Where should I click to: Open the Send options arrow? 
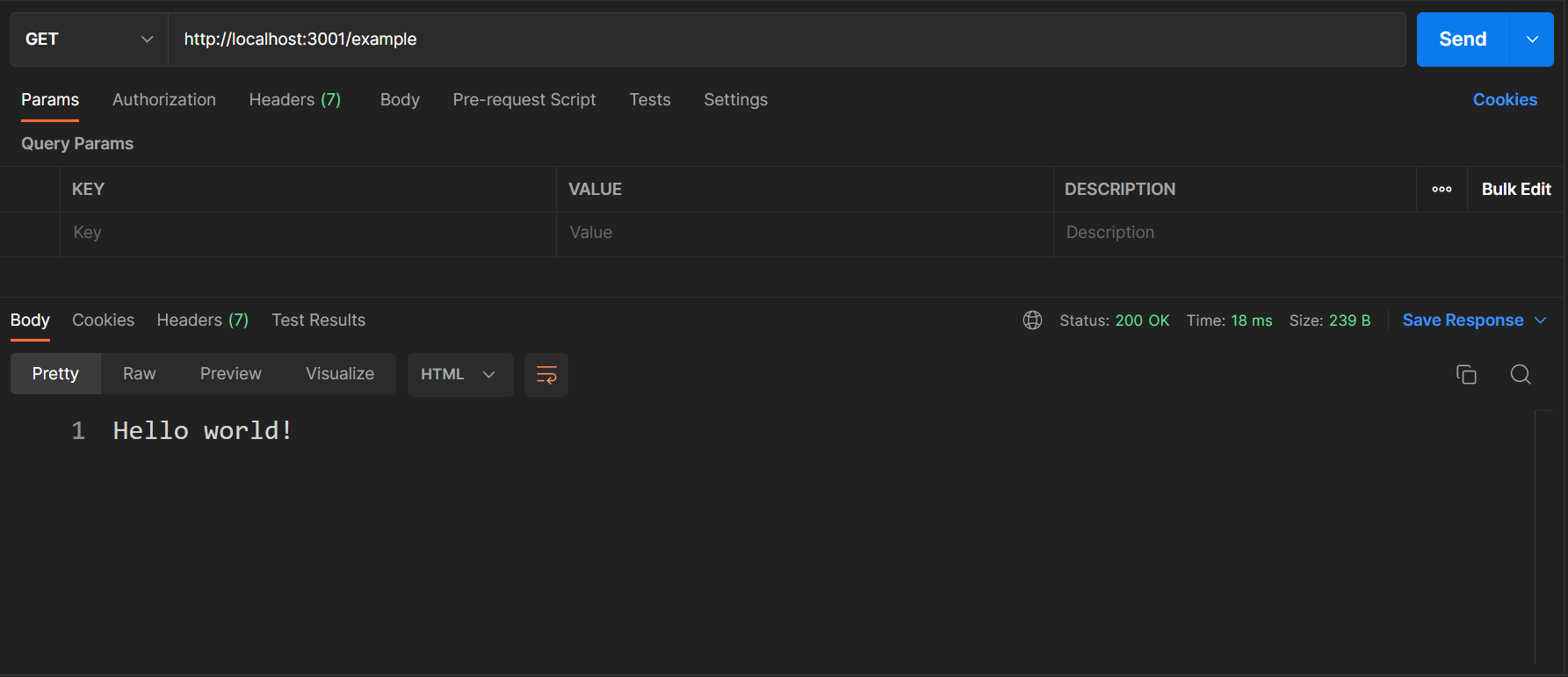[1532, 40]
